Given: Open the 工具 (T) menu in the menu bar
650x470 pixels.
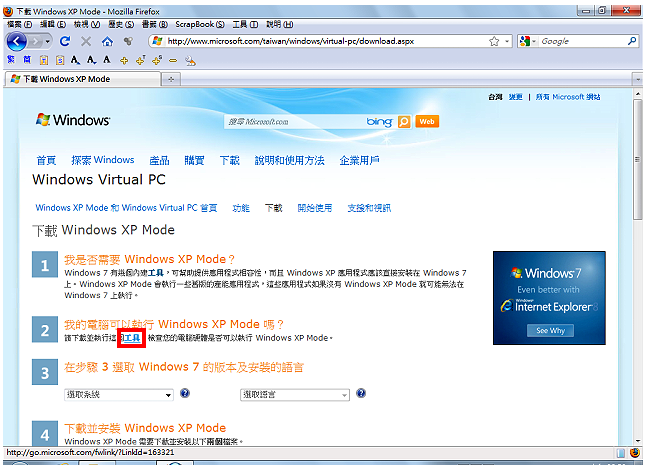Looking at the screenshot, I should pyautogui.click(x=245, y=24).
